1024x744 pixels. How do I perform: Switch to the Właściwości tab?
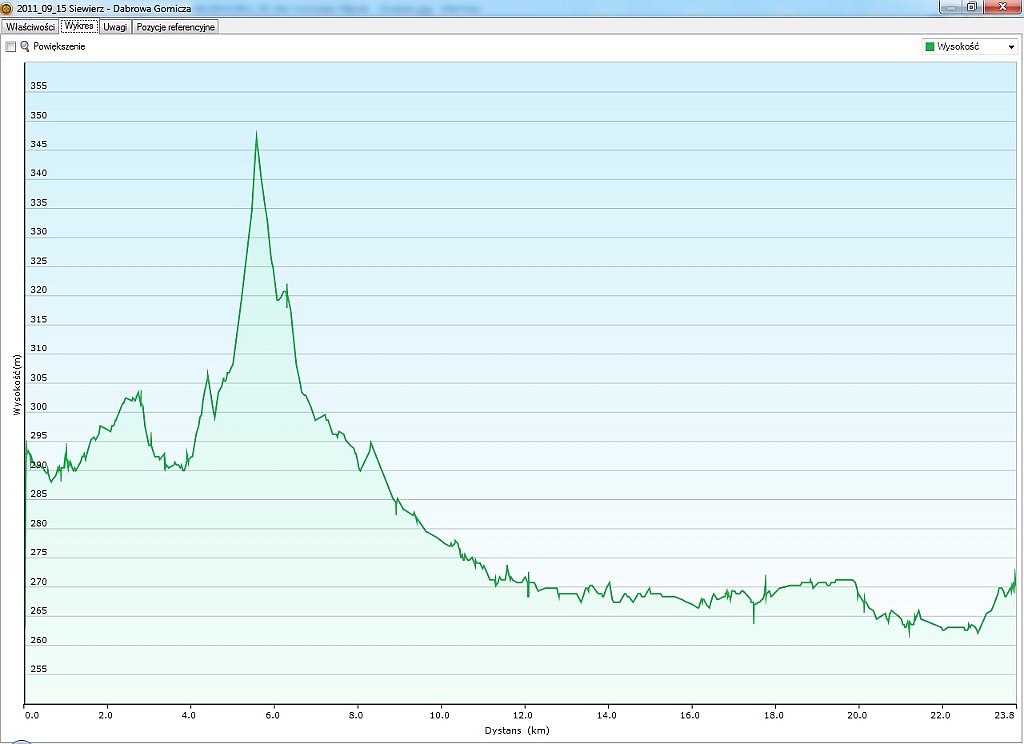tap(30, 27)
